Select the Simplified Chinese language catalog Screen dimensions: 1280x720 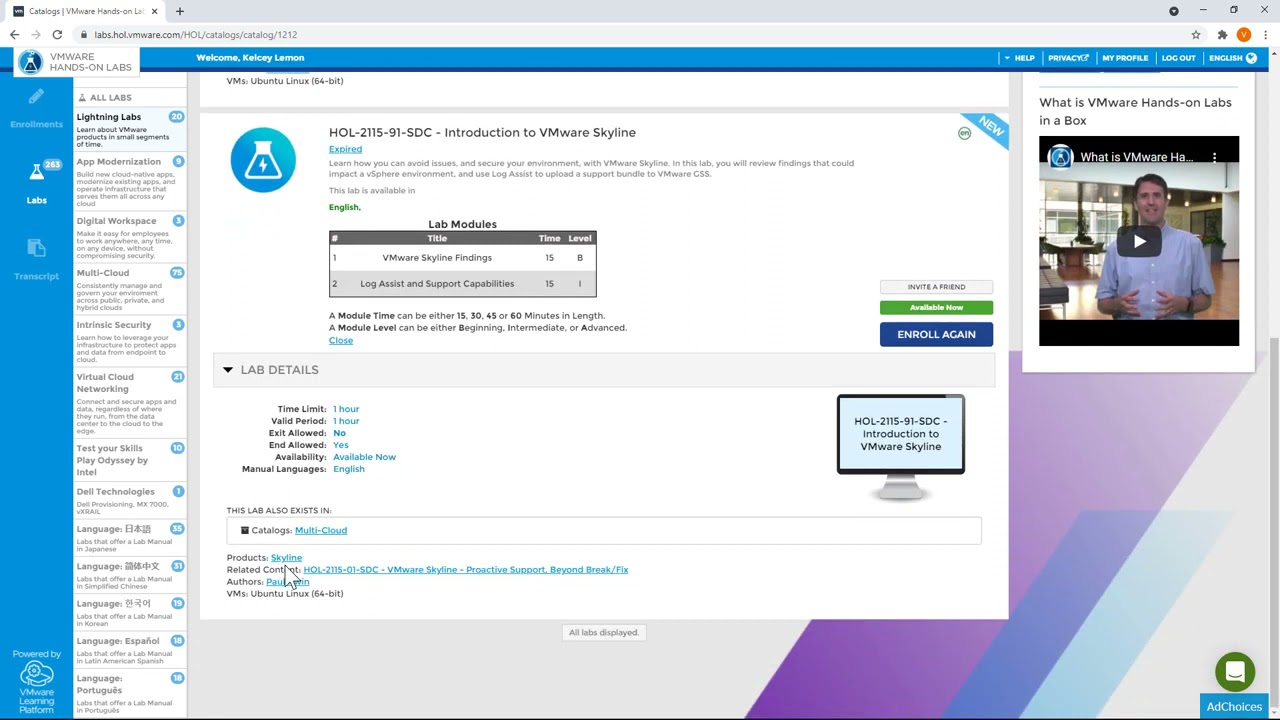[130, 575]
